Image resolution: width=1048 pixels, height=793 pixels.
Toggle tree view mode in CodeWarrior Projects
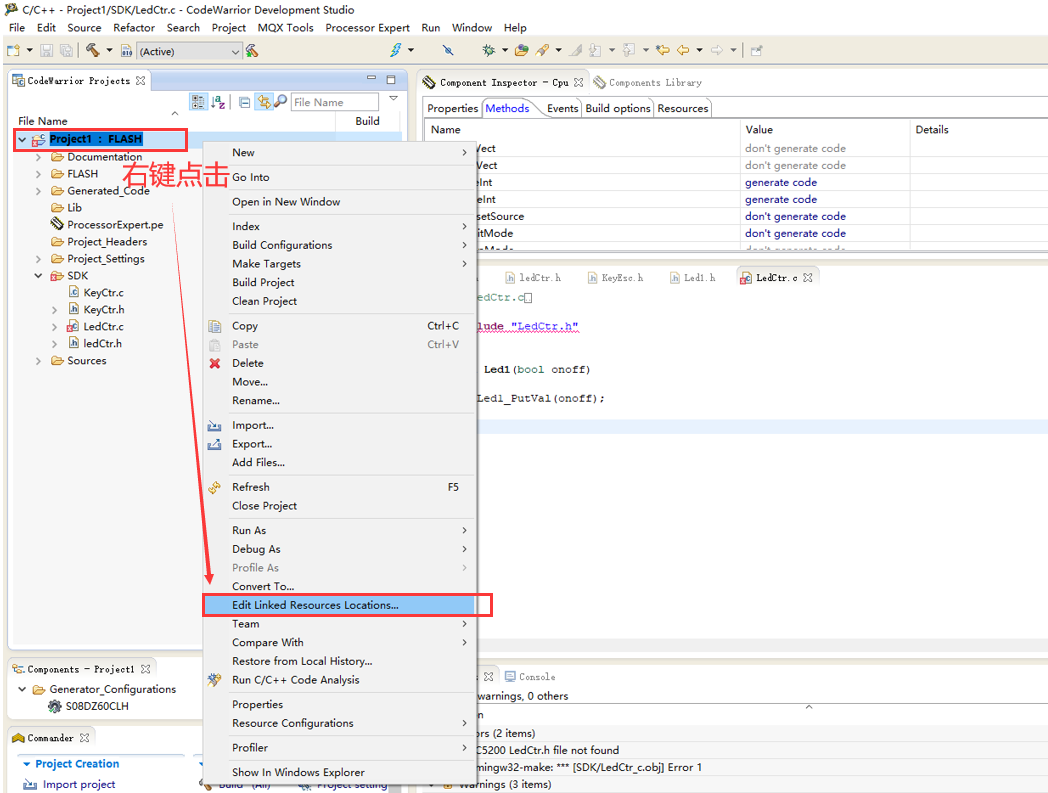tap(198, 102)
